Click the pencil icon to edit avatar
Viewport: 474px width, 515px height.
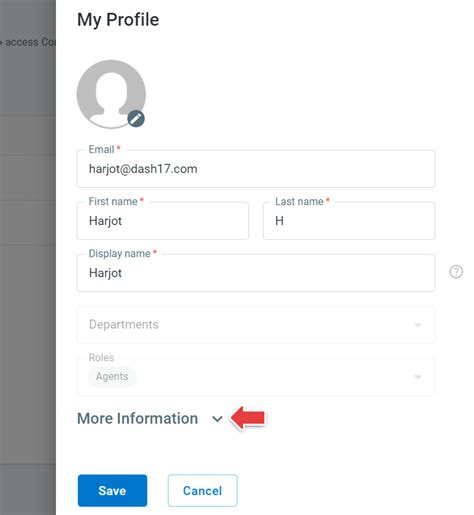136,118
